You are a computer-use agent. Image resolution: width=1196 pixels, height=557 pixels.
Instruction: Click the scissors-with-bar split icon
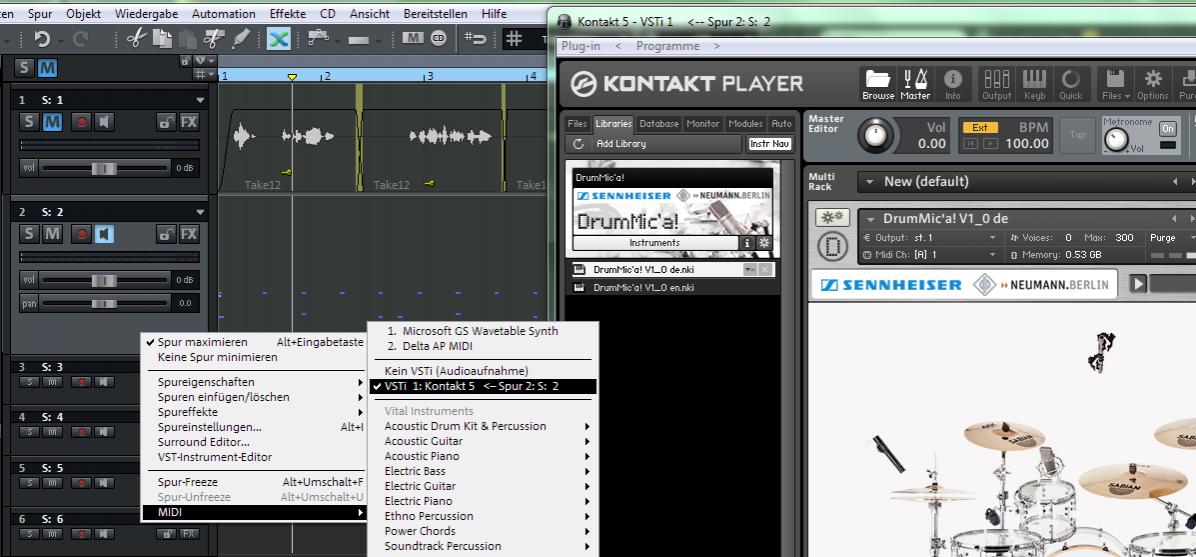click(216, 38)
